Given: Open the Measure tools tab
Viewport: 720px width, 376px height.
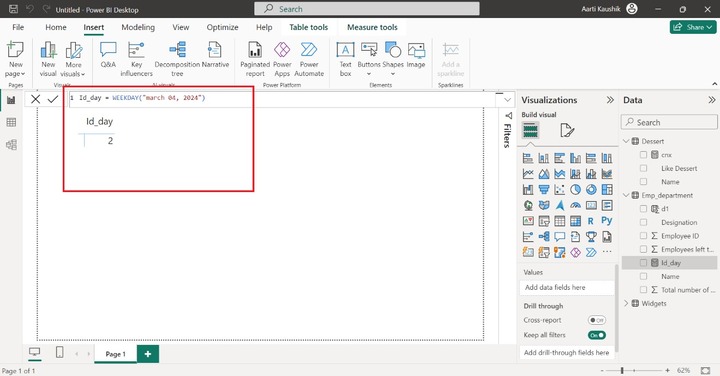Looking at the screenshot, I should click(x=372, y=27).
